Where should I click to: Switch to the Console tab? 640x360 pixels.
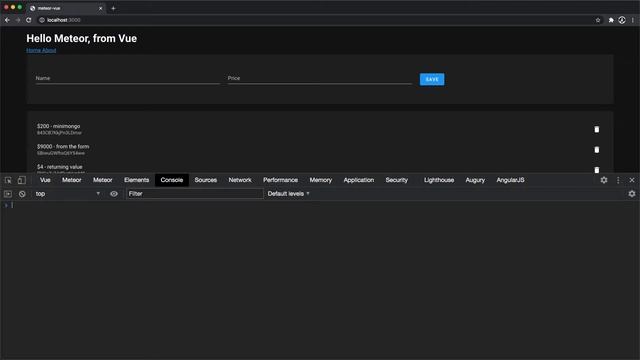[171, 180]
